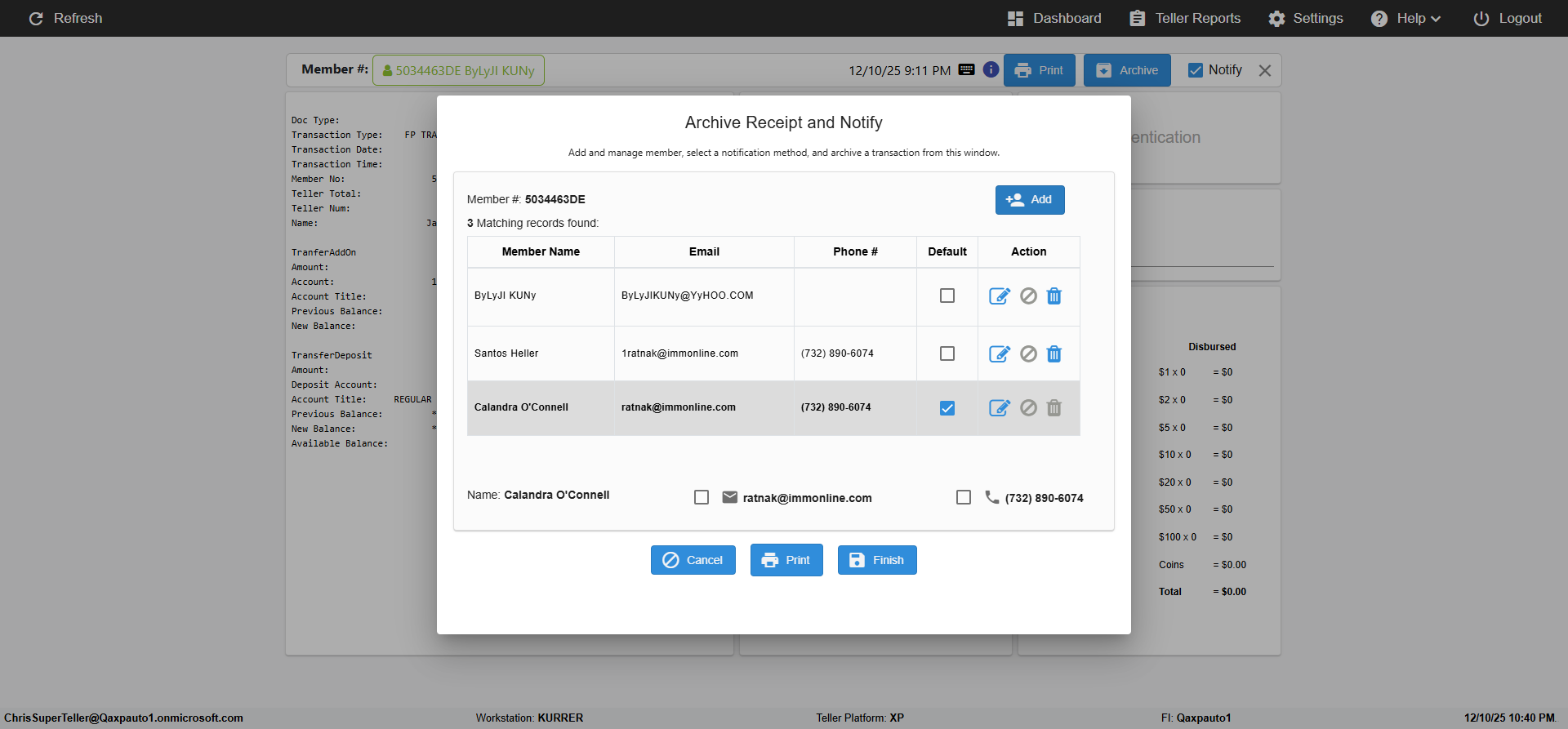Image resolution: width=1568 pixels, height=729 pixels.
Task: Check email notification for ratnak@immonline.com
Action: (702, 497)
